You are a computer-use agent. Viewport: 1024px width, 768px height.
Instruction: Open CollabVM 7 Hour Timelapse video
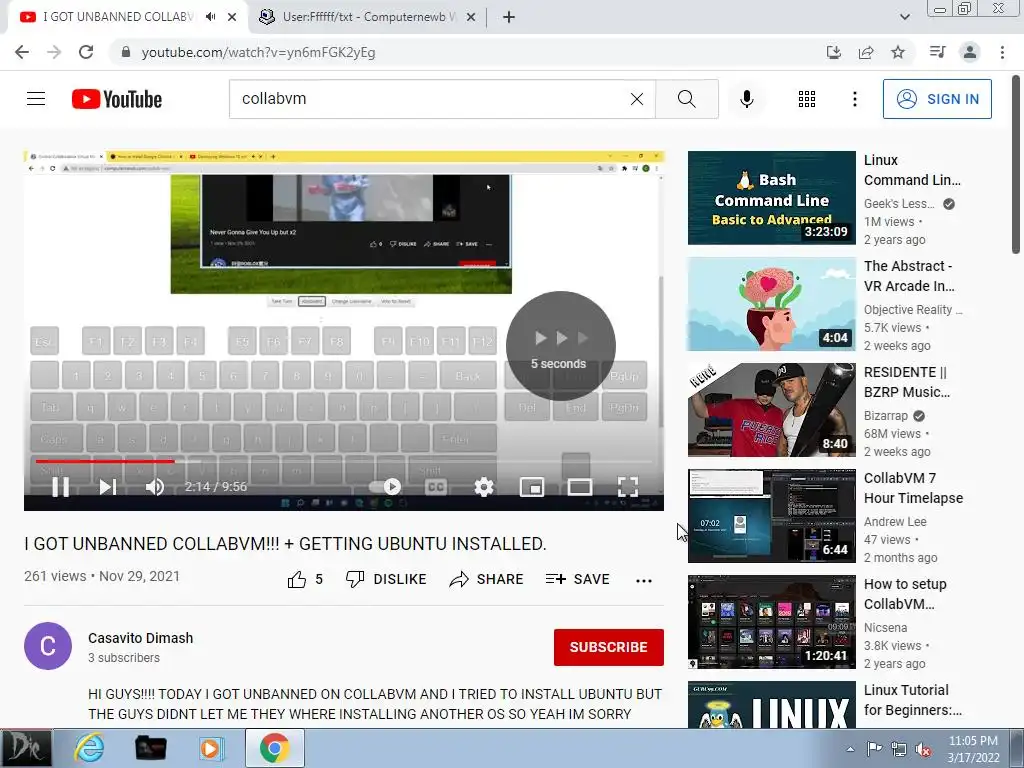[x=771, y=516]
